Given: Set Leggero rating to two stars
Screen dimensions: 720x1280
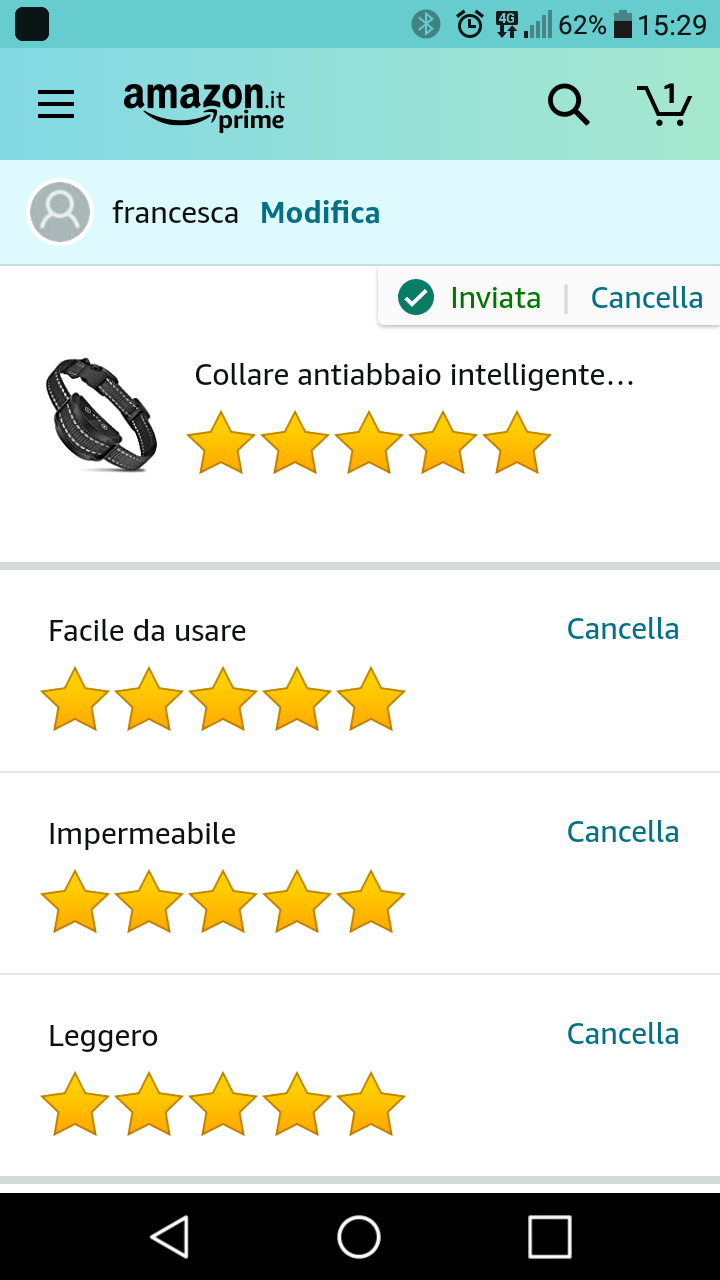Looking at the screenshot, I should click(x=149, y=1104).
